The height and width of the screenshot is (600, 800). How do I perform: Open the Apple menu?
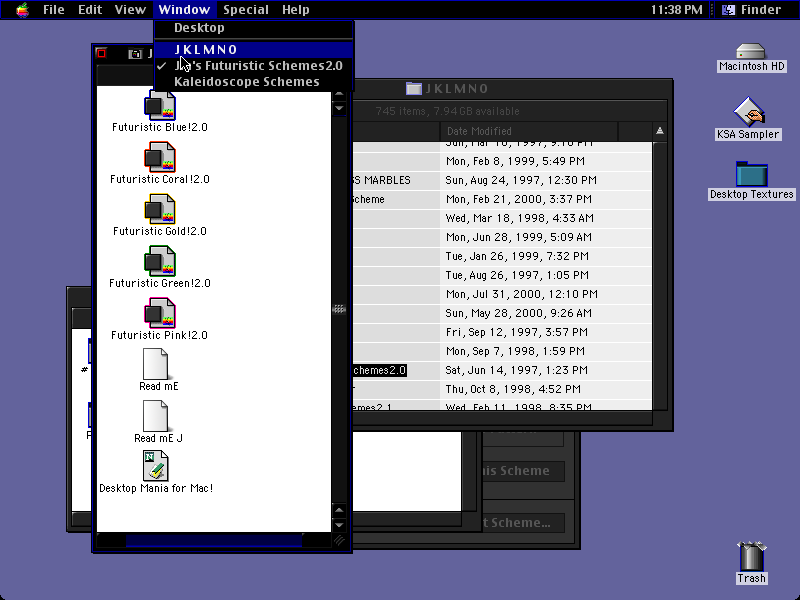pos(22,10)
